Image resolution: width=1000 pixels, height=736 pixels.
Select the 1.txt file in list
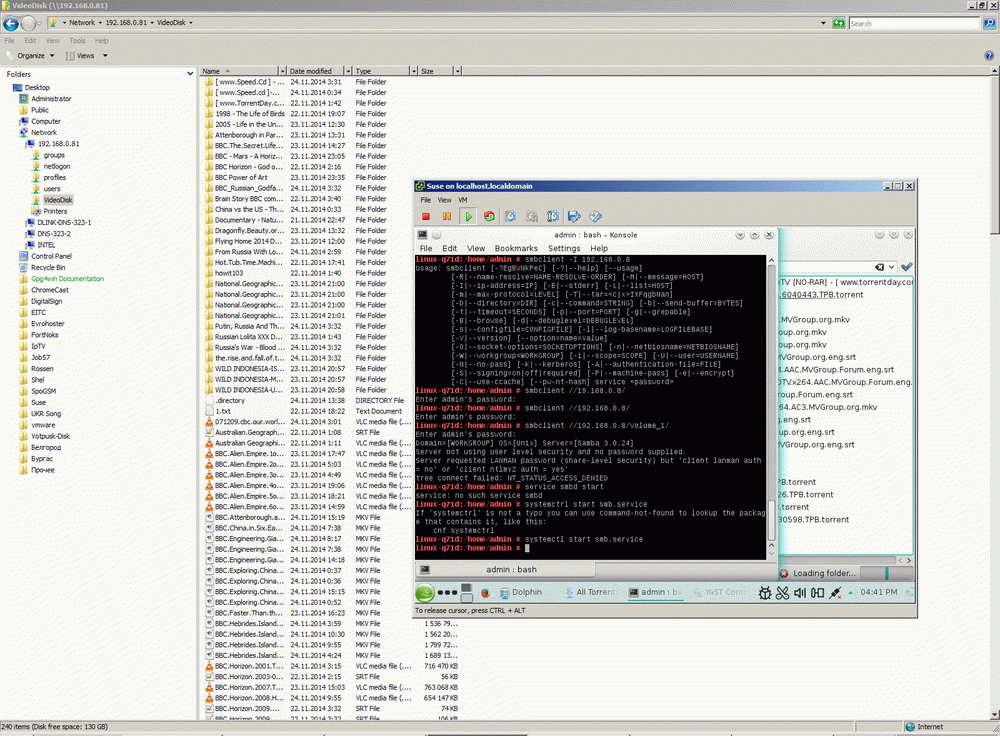pos(223,411)
